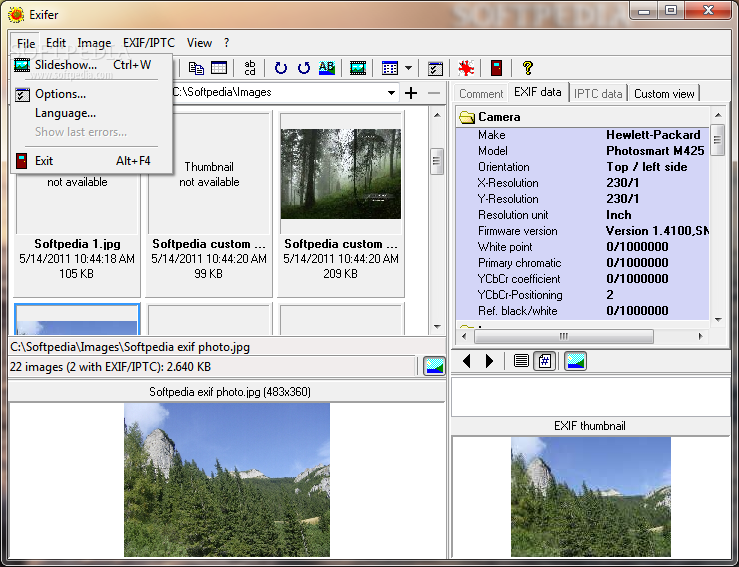The image size is (739, 567).
Task: Click the checklist window toolbar icon
Action: click(435, 68)
